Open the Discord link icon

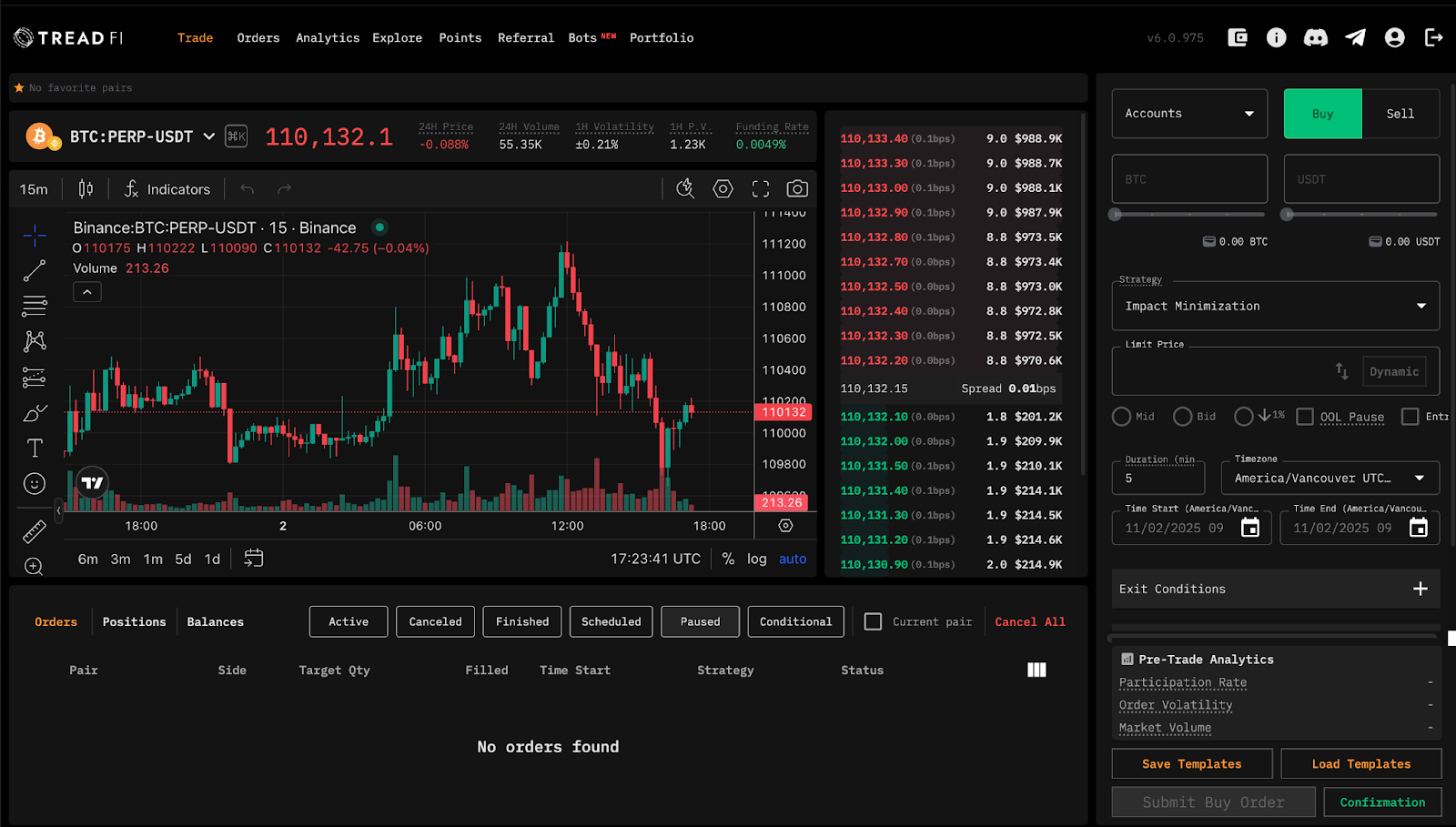1316,37
